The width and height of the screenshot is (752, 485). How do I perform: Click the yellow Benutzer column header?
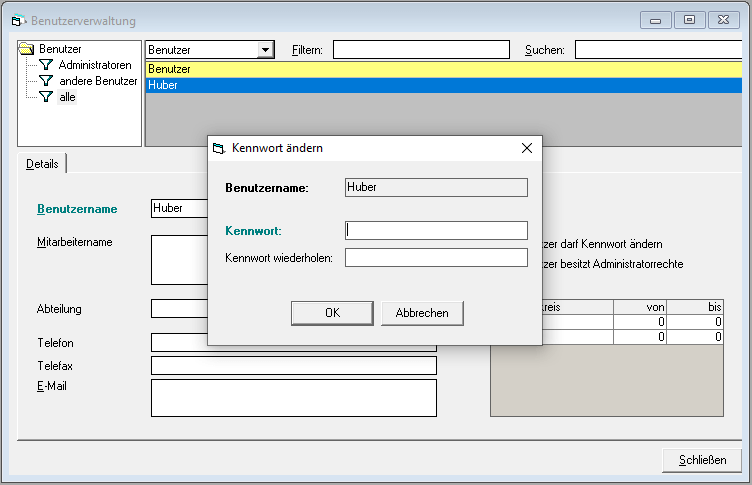pyautogui.click(x=444, y=69)
